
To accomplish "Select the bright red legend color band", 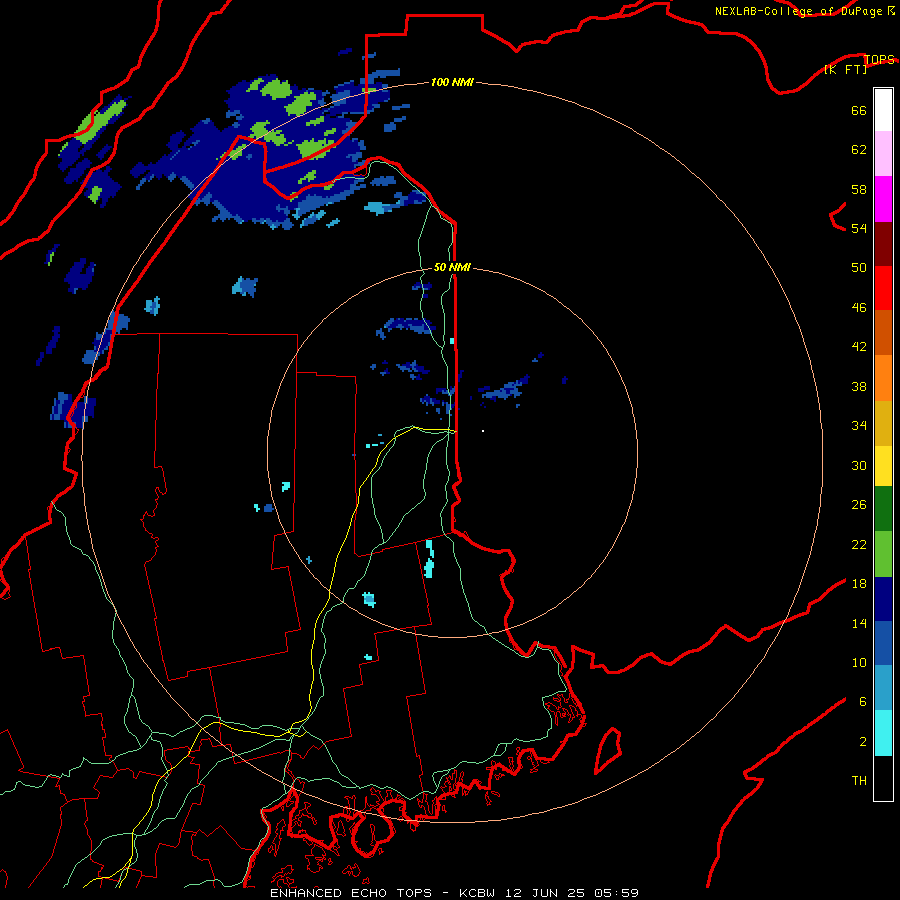I will (883, 288).
